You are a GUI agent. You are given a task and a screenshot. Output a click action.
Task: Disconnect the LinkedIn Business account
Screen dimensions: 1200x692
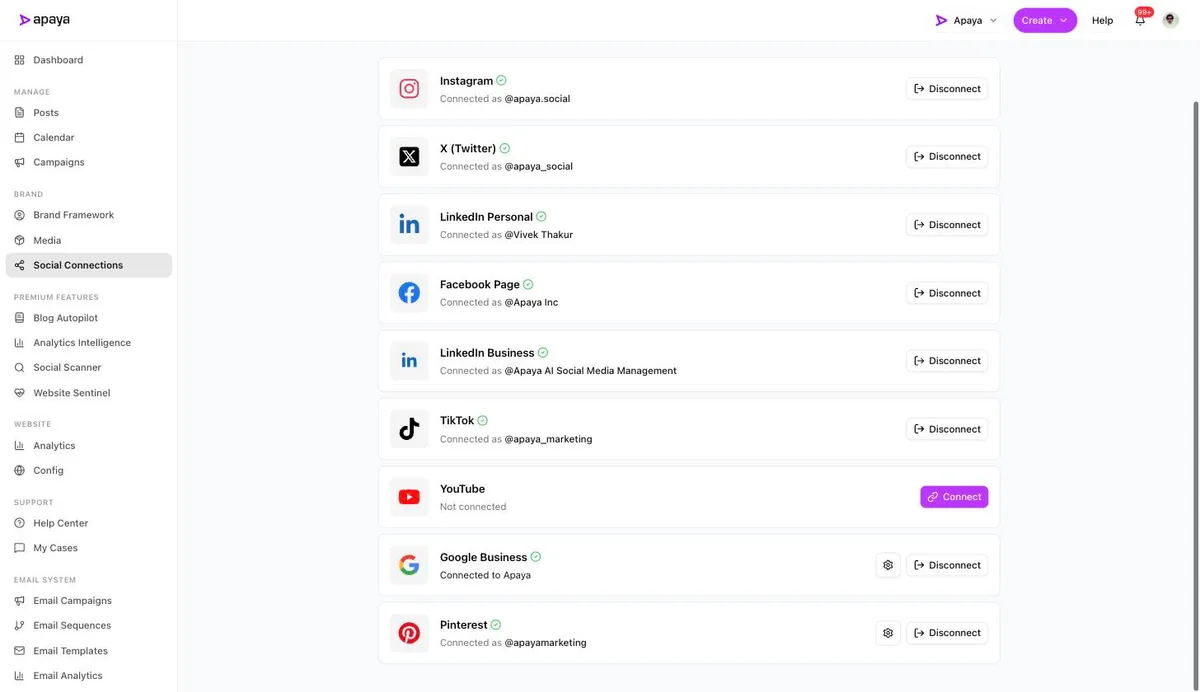(x=947, y=361)
